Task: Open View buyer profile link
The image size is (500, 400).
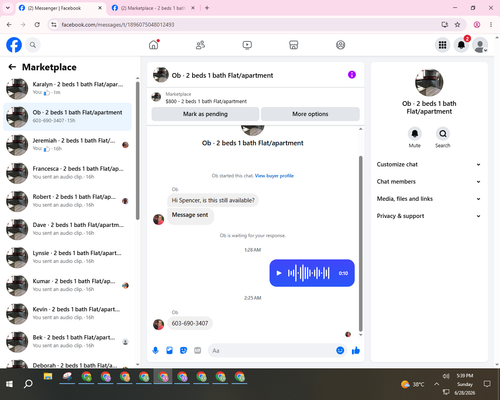Action: (274, 176)
